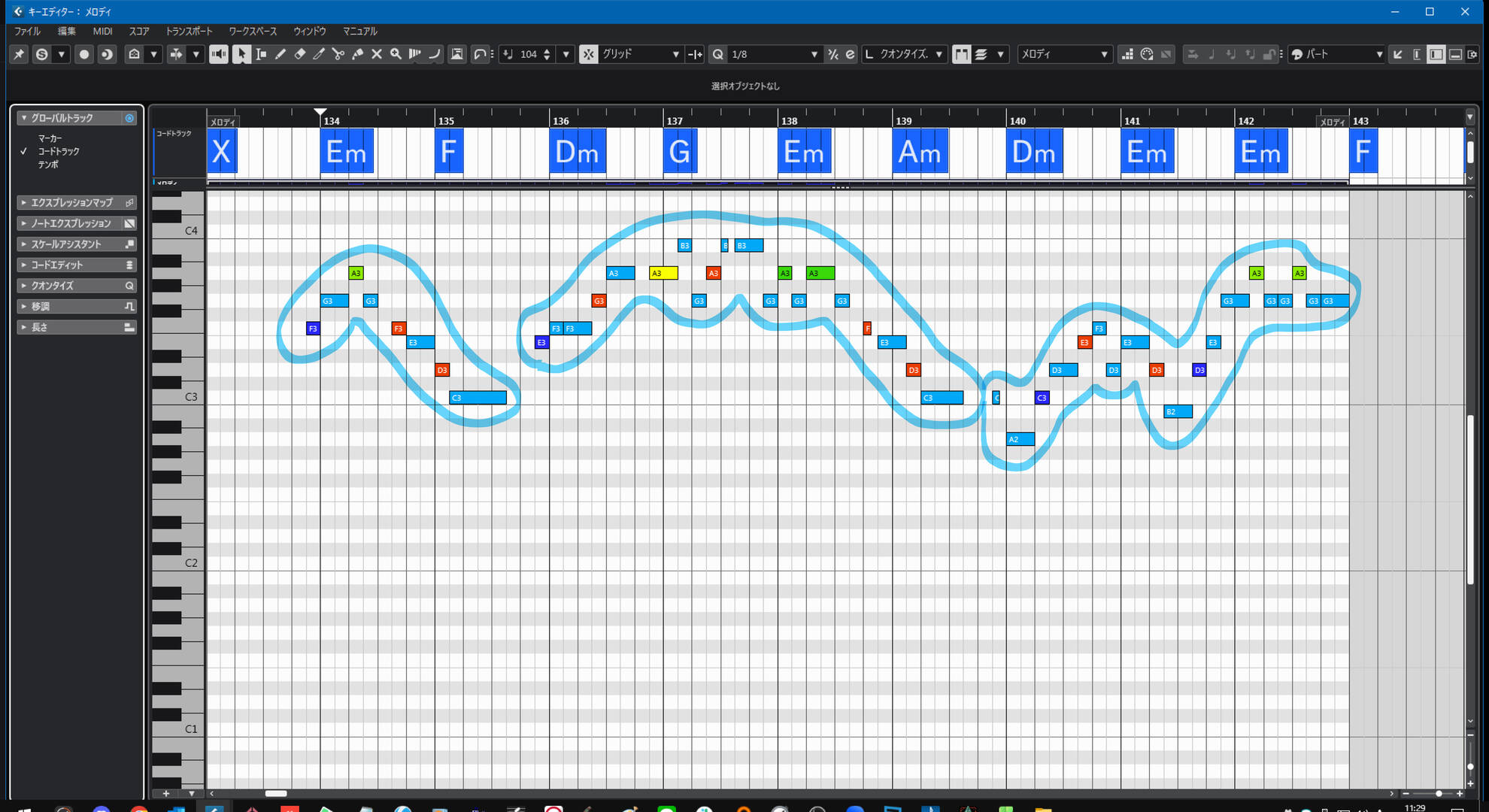Select the Erase tool
This screenshot has width=1489, height=812.
click(x=299, y=54)
